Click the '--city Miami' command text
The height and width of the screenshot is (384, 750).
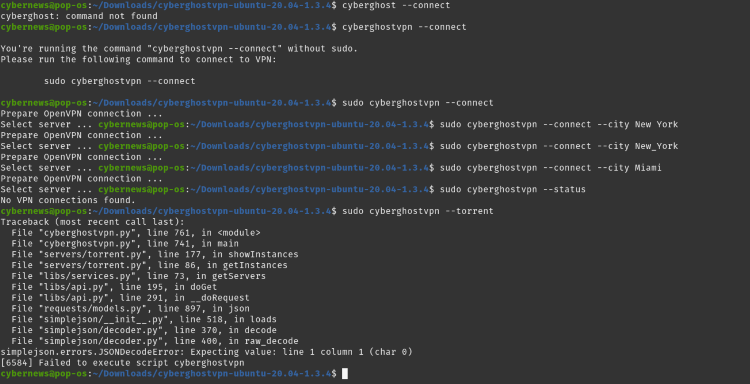pyautogui.click(x=629, y=168)
